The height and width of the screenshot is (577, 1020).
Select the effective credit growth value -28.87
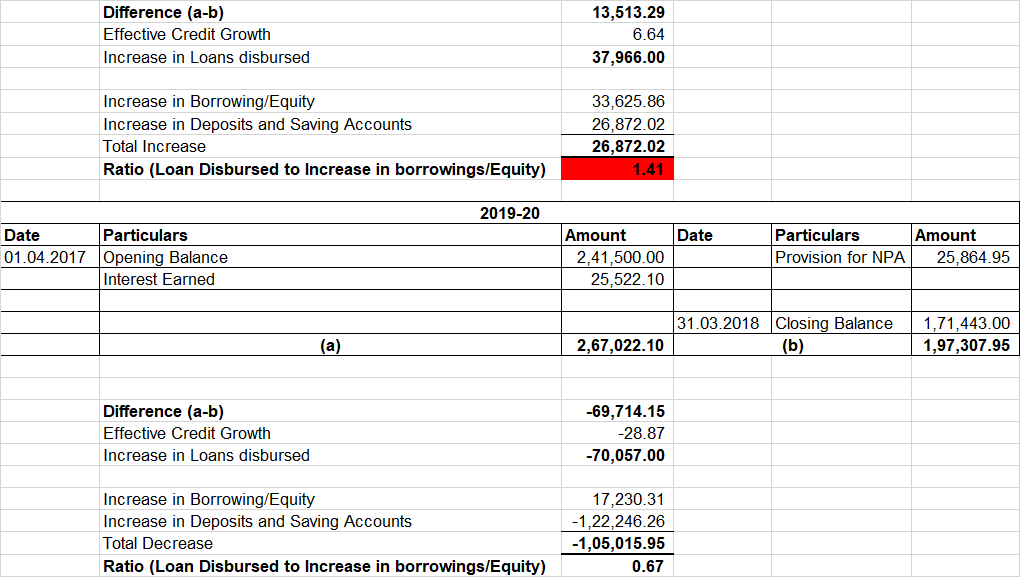click(x=617, y=433)
